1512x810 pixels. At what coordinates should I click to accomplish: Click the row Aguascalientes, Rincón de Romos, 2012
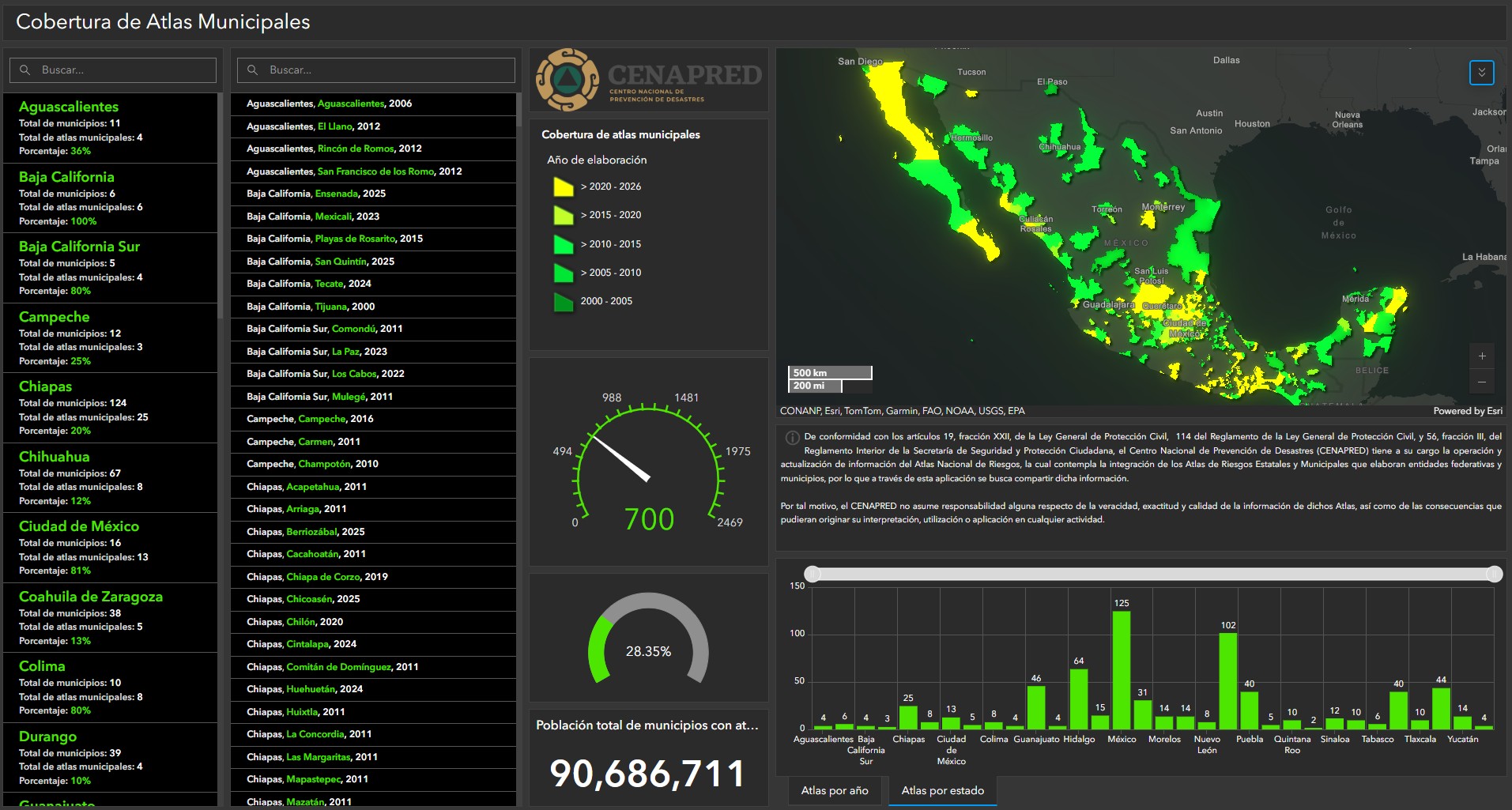[x=373, y=149]
